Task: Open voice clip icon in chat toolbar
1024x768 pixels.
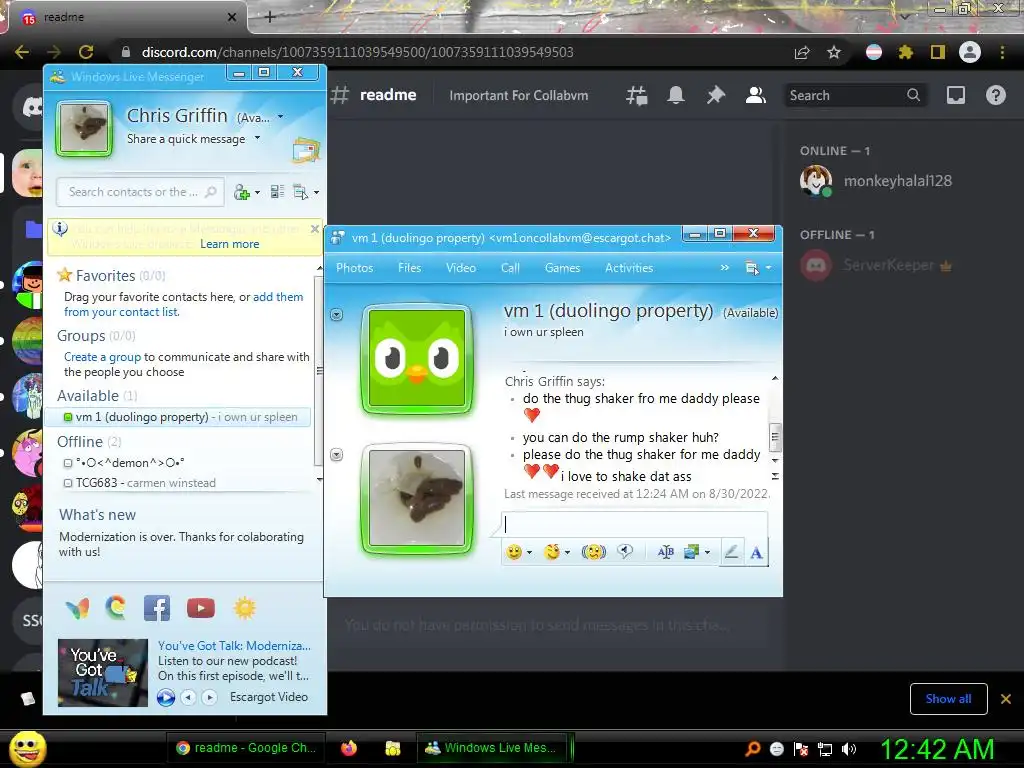Action: tap(625, 552)
